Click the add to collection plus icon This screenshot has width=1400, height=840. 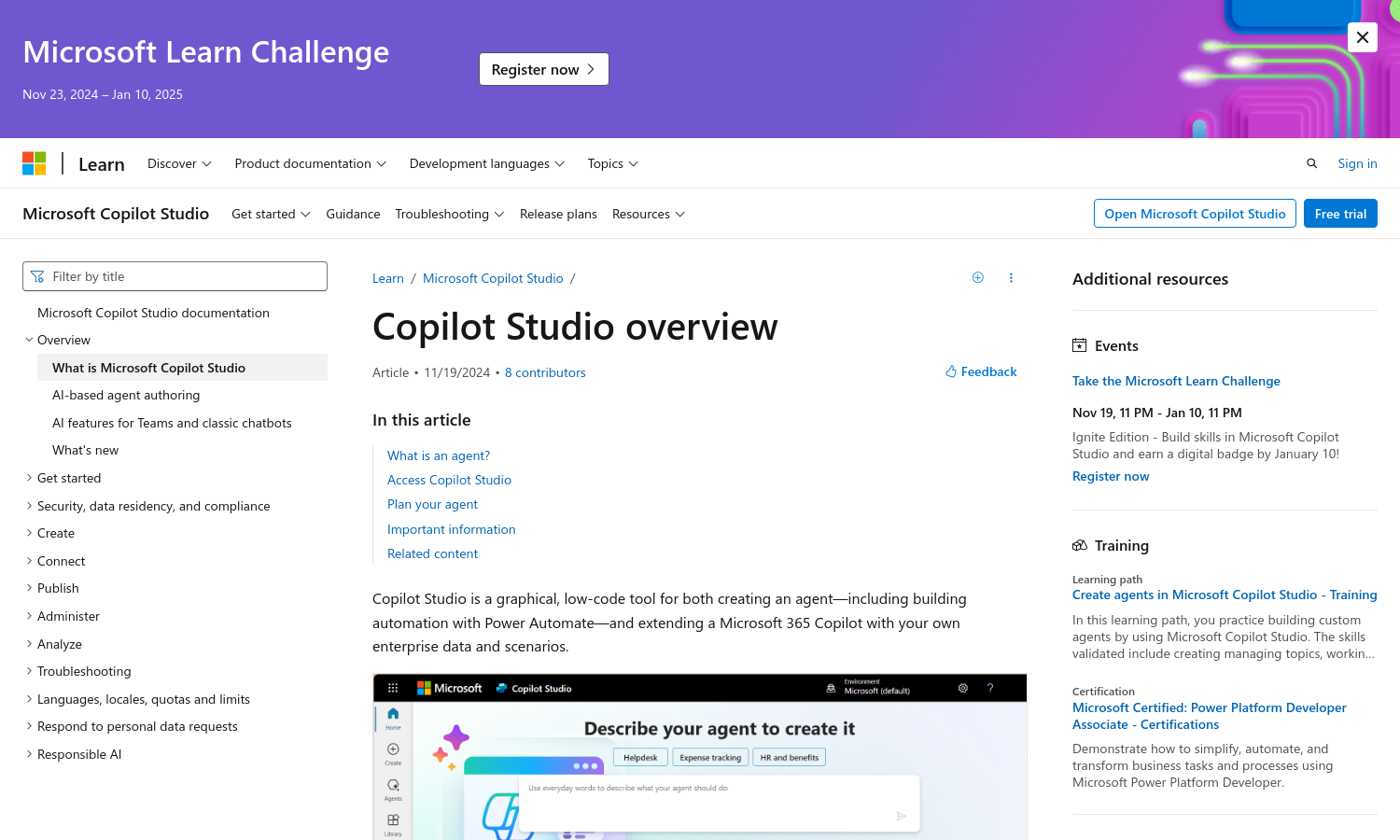[977, 277]
